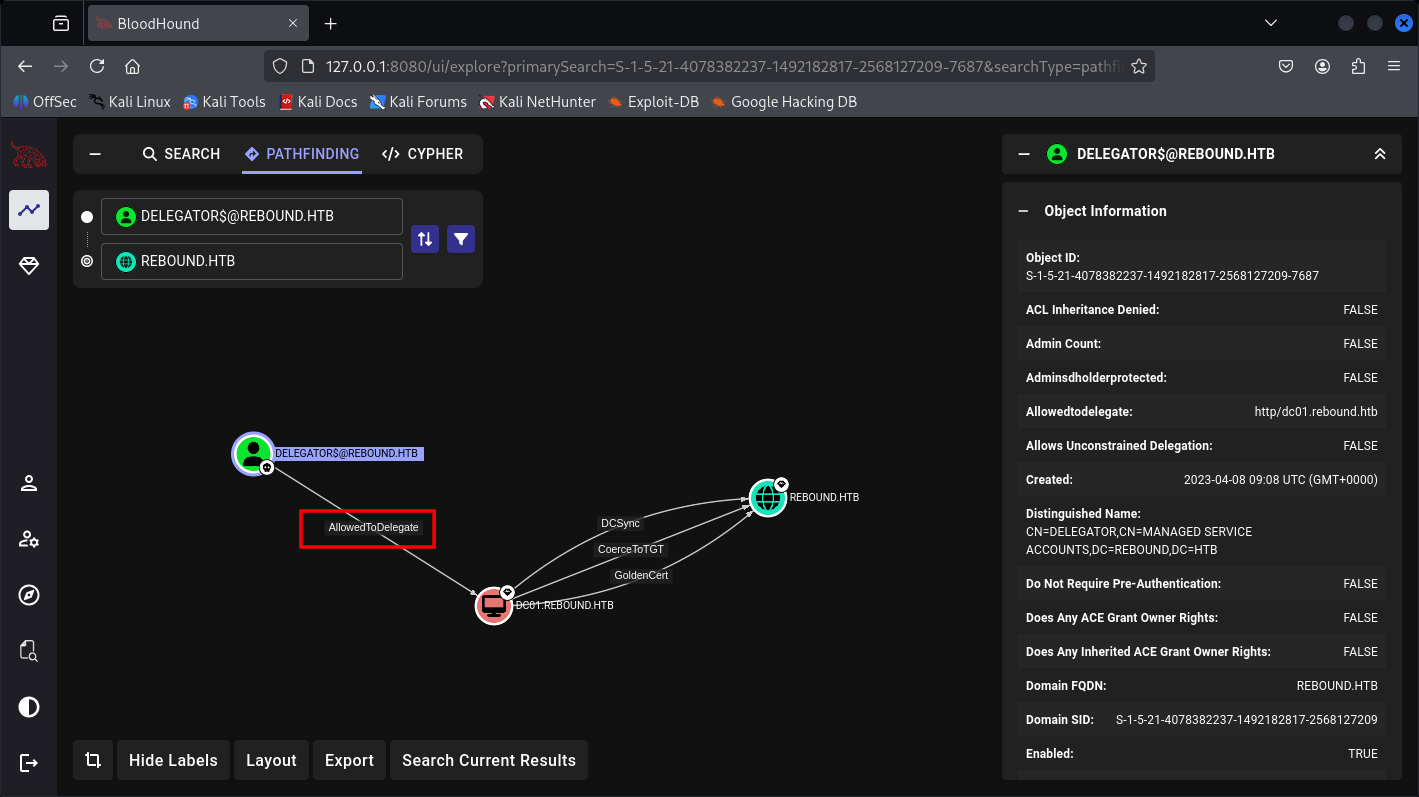Open the API Explorer compass icon
This screenshot has height=797, width=1419.
point(29,595)
